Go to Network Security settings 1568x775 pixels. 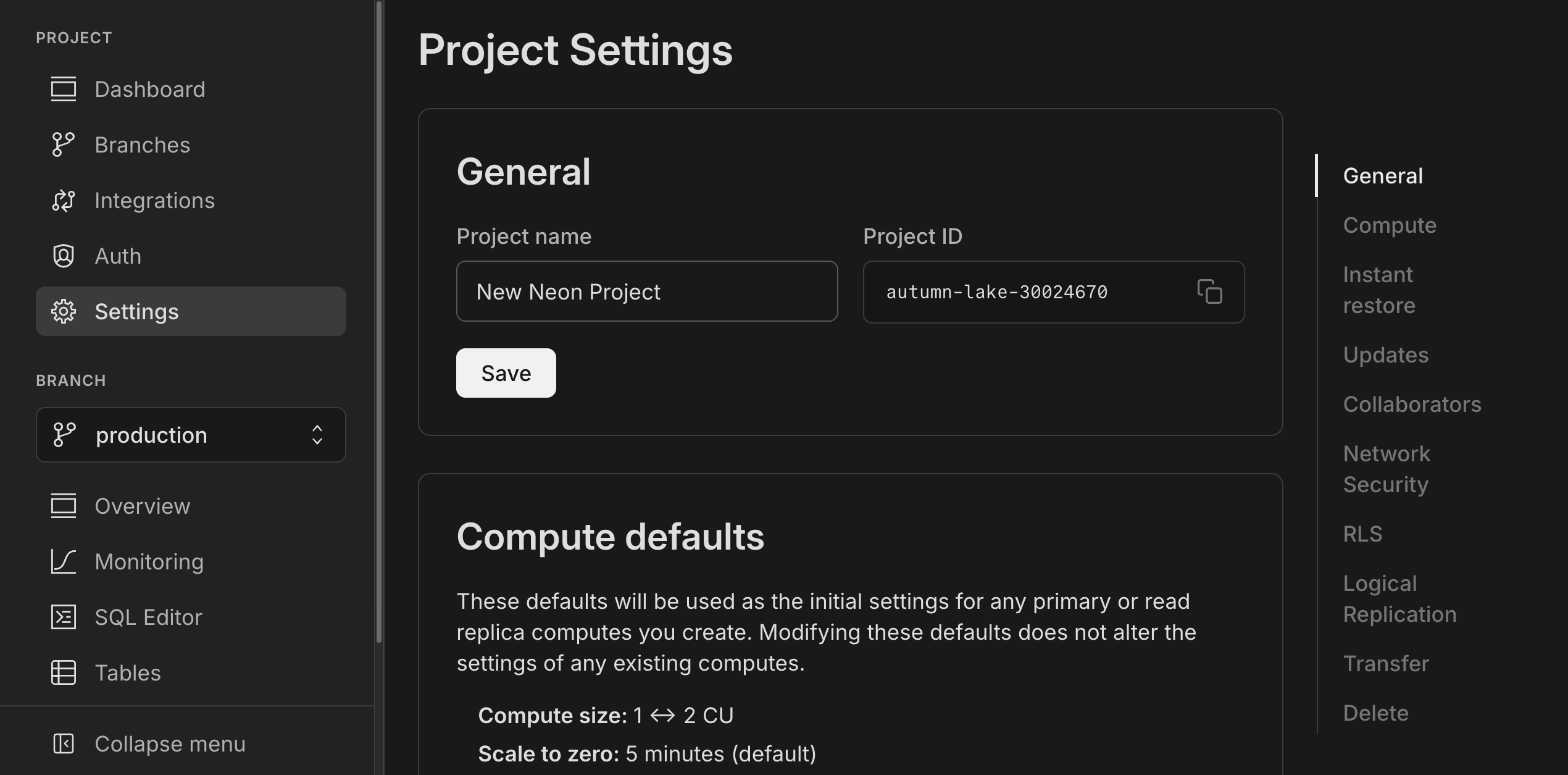pyautogui.click(x=1387, y=468)
